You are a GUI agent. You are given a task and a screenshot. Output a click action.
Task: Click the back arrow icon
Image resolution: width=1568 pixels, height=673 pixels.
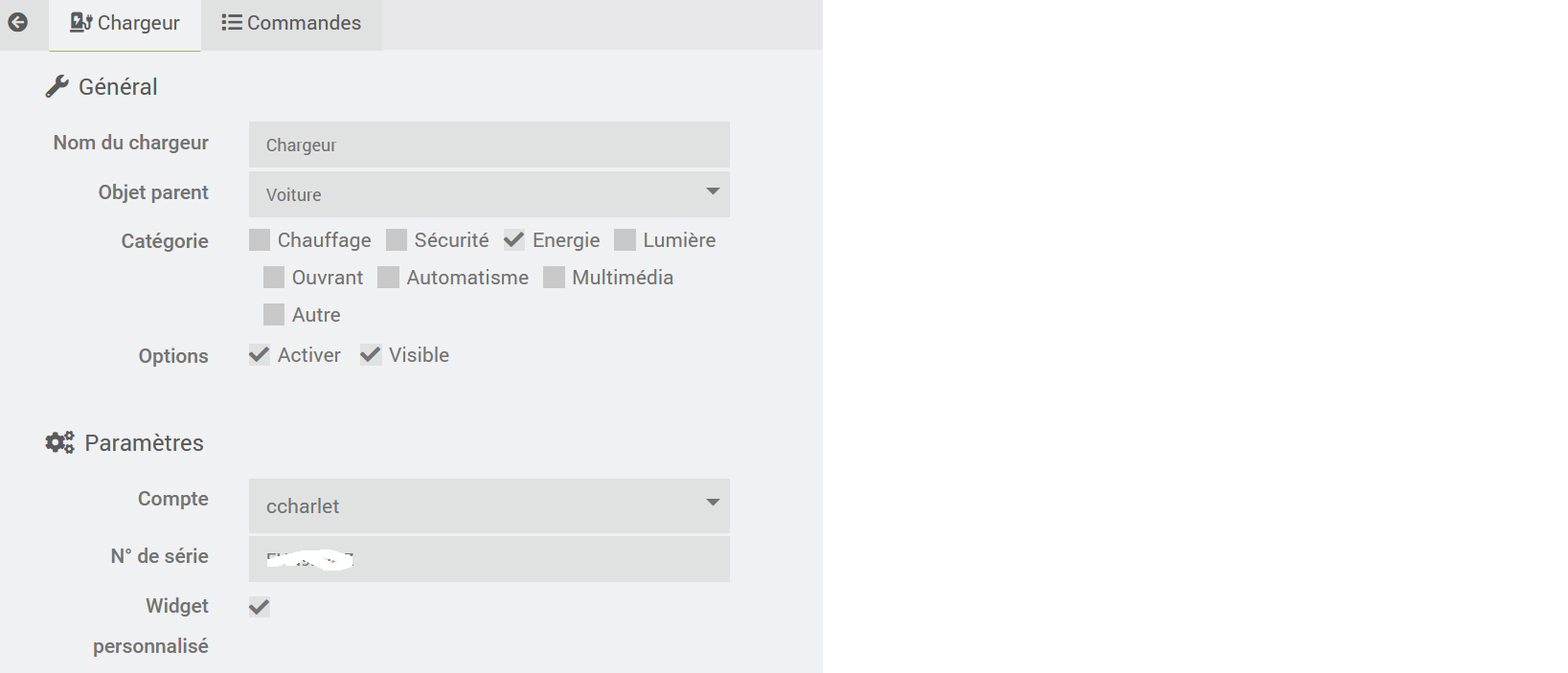click(x=17, y=22)
